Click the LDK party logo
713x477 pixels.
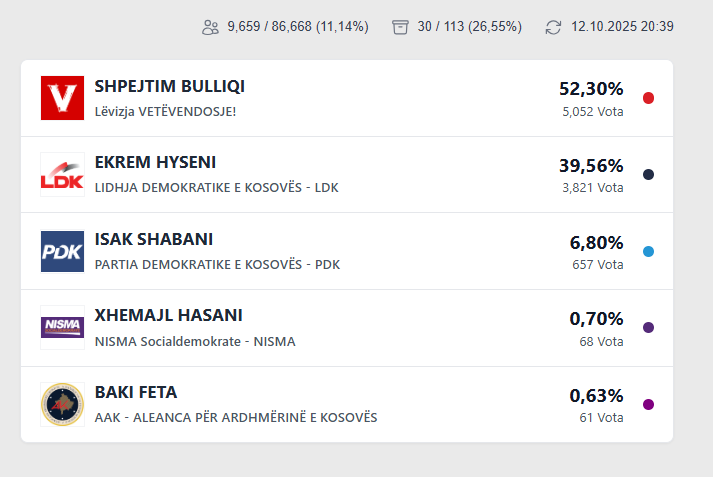pyautogui.click(x=62, y=174)
